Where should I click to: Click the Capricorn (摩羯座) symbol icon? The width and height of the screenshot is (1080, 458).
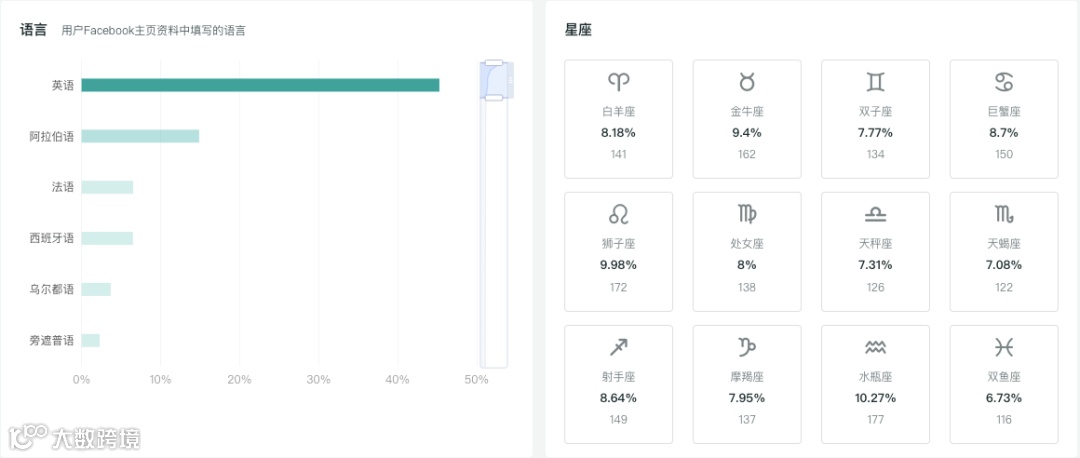coord(746,347)
